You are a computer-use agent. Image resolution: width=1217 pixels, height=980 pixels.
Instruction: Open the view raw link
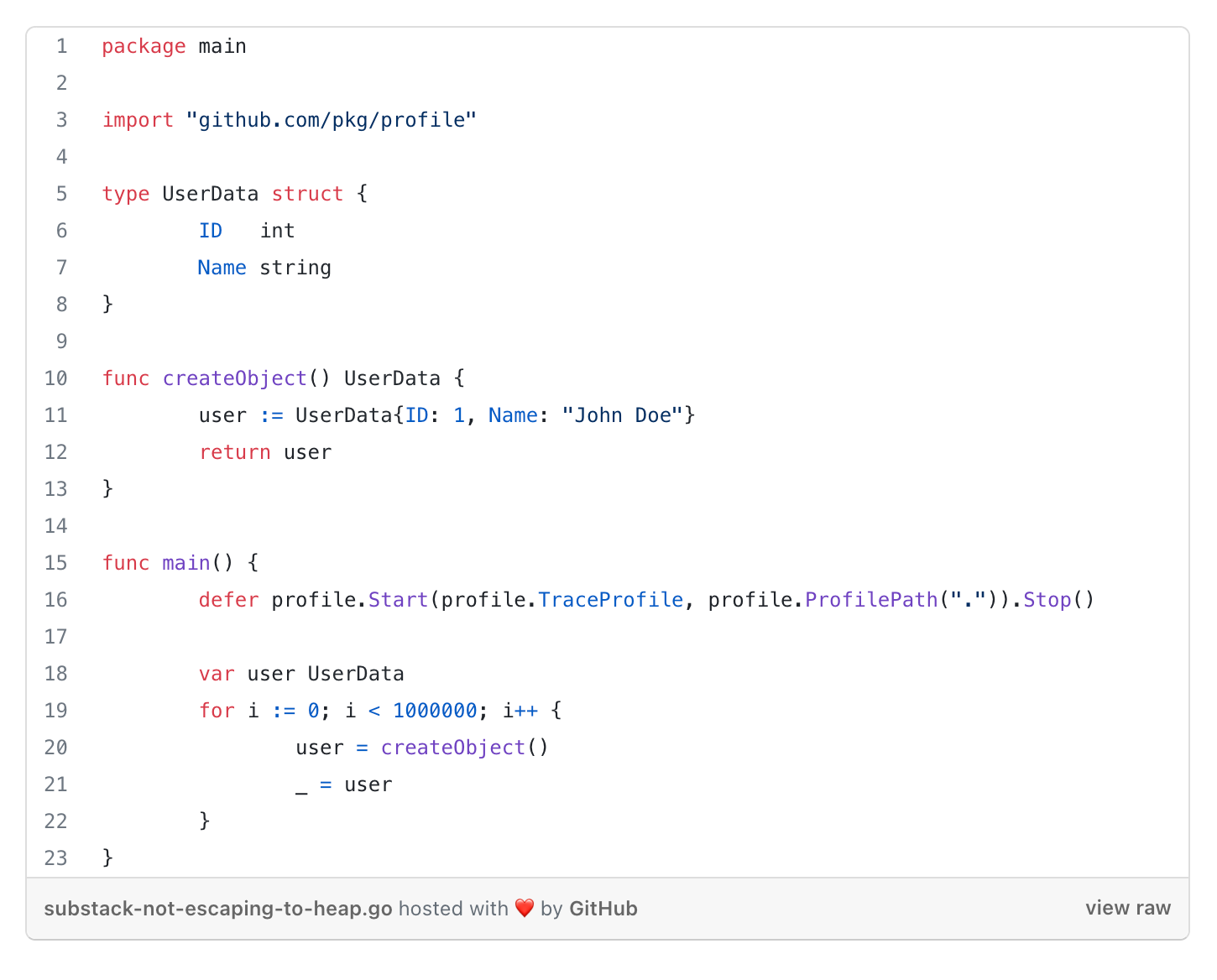pos(1128,908)
